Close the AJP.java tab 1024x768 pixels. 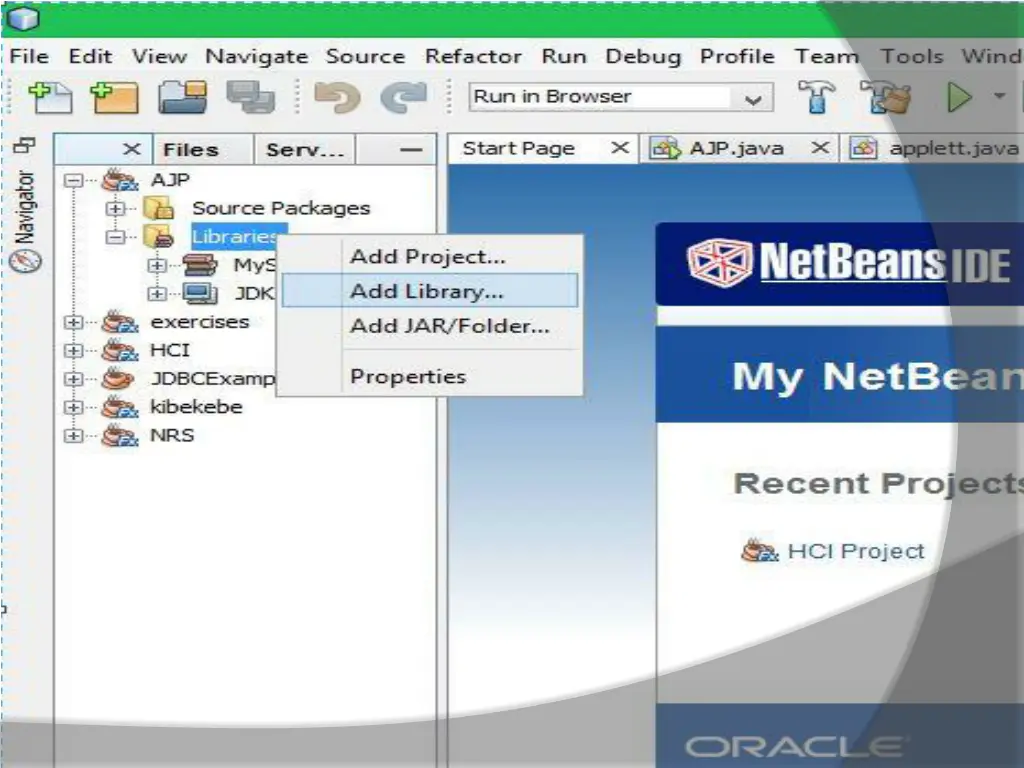click(820, 148)
